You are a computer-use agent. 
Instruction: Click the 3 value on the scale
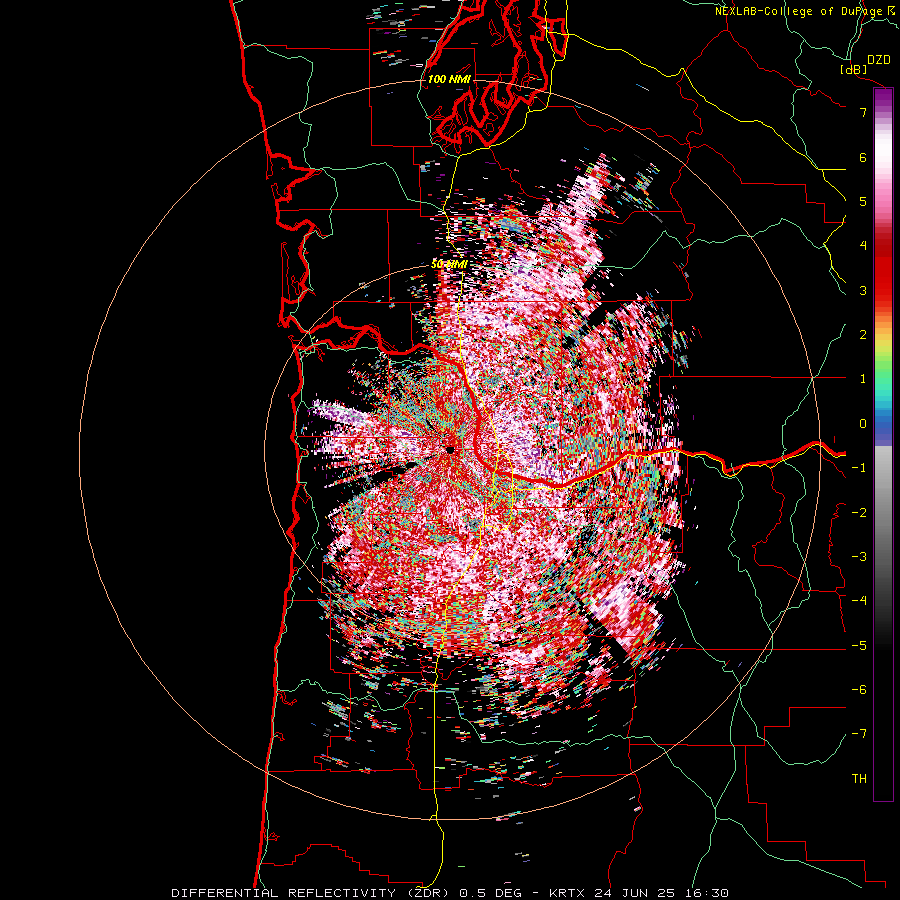pyautogui.click(x=863, y=290)
